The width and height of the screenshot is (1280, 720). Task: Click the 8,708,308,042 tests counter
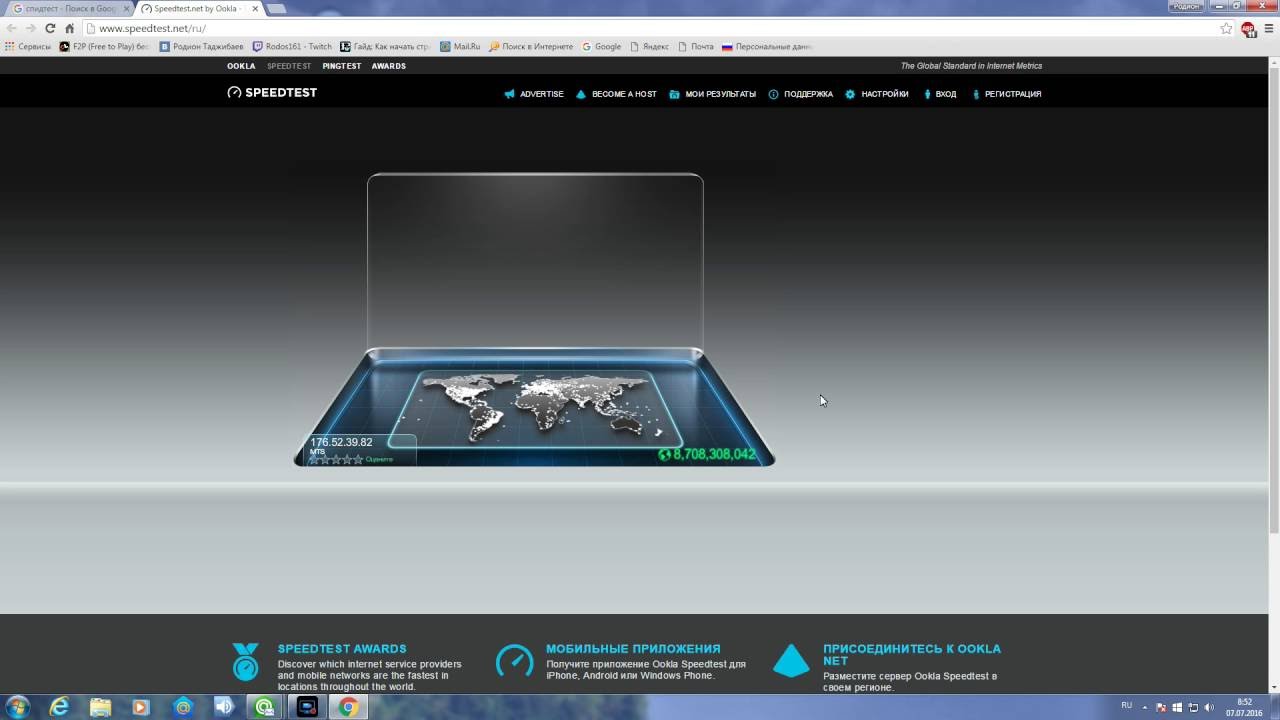coord(714,454)
